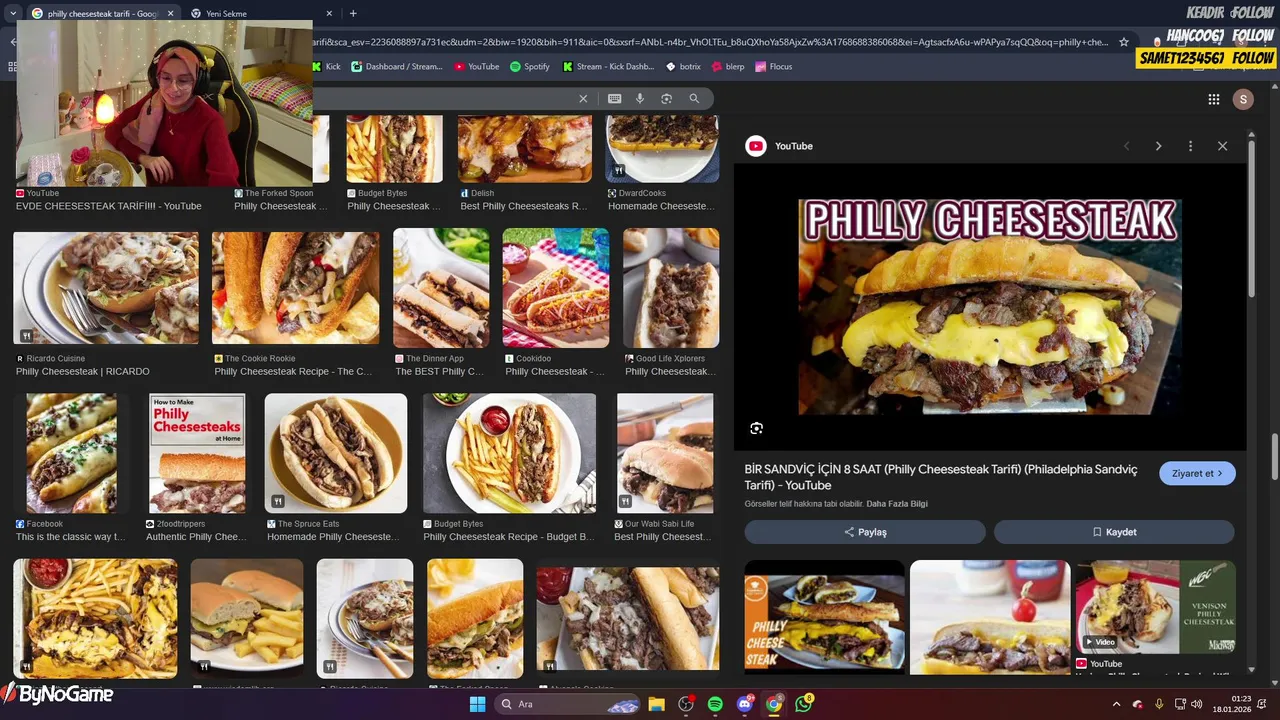Open WhatsApp from the taskbar
The image size is (1280, 720).
click(x=804, y=704)
